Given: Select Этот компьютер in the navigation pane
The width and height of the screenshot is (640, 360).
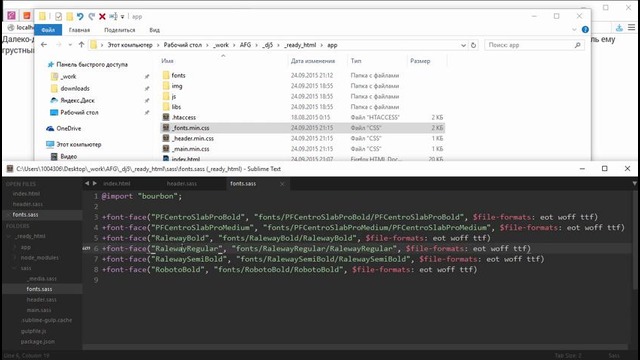Looking at the screenshot, I should 78,144.
